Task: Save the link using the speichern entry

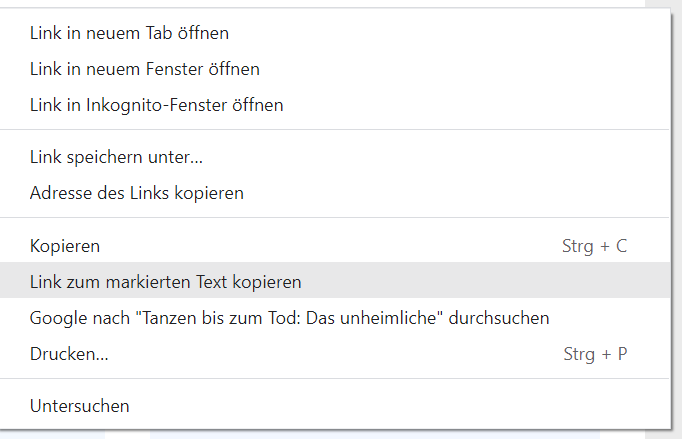Action: click(117, 157)
